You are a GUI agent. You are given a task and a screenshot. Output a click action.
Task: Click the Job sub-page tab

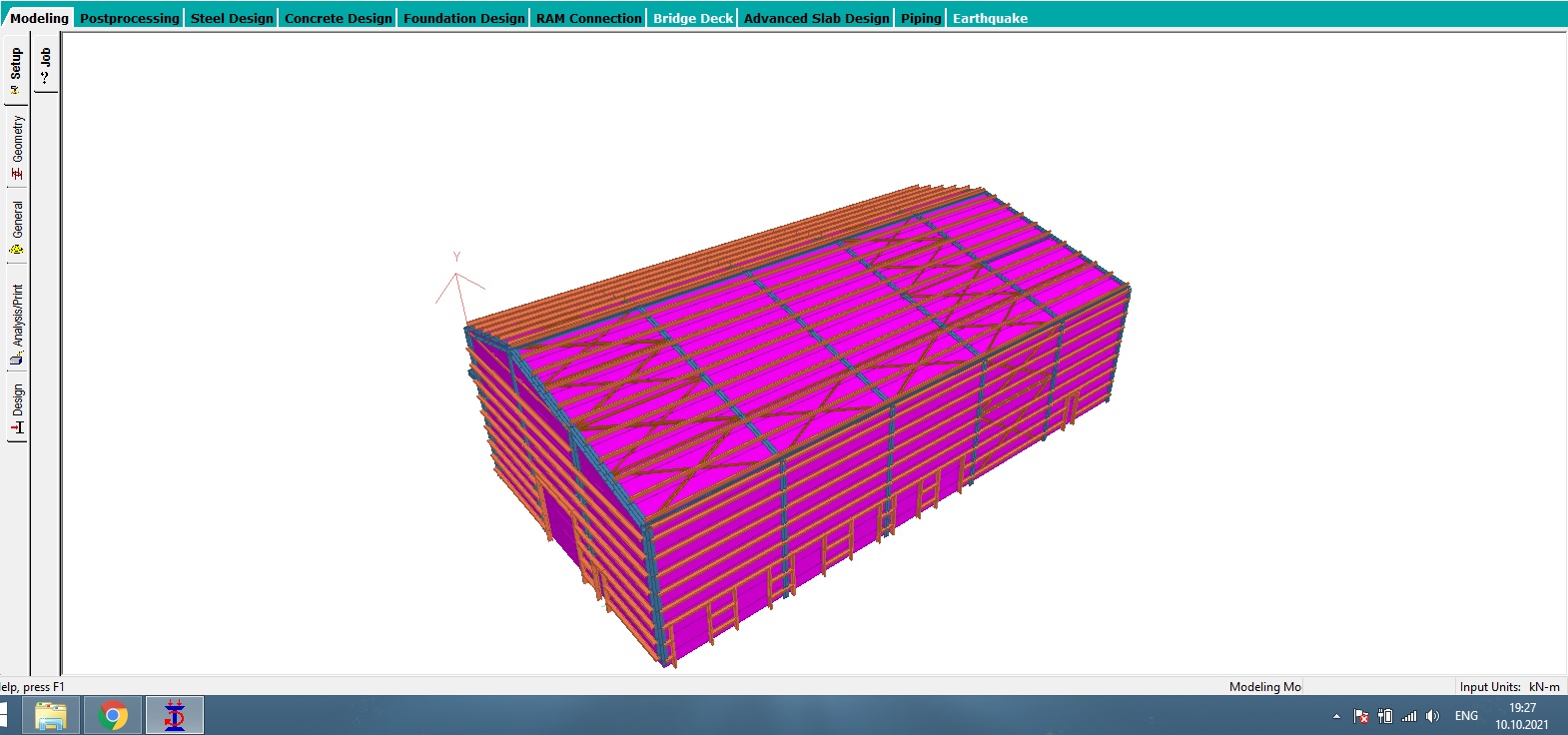pyautogui.click(x=46, y=65)
